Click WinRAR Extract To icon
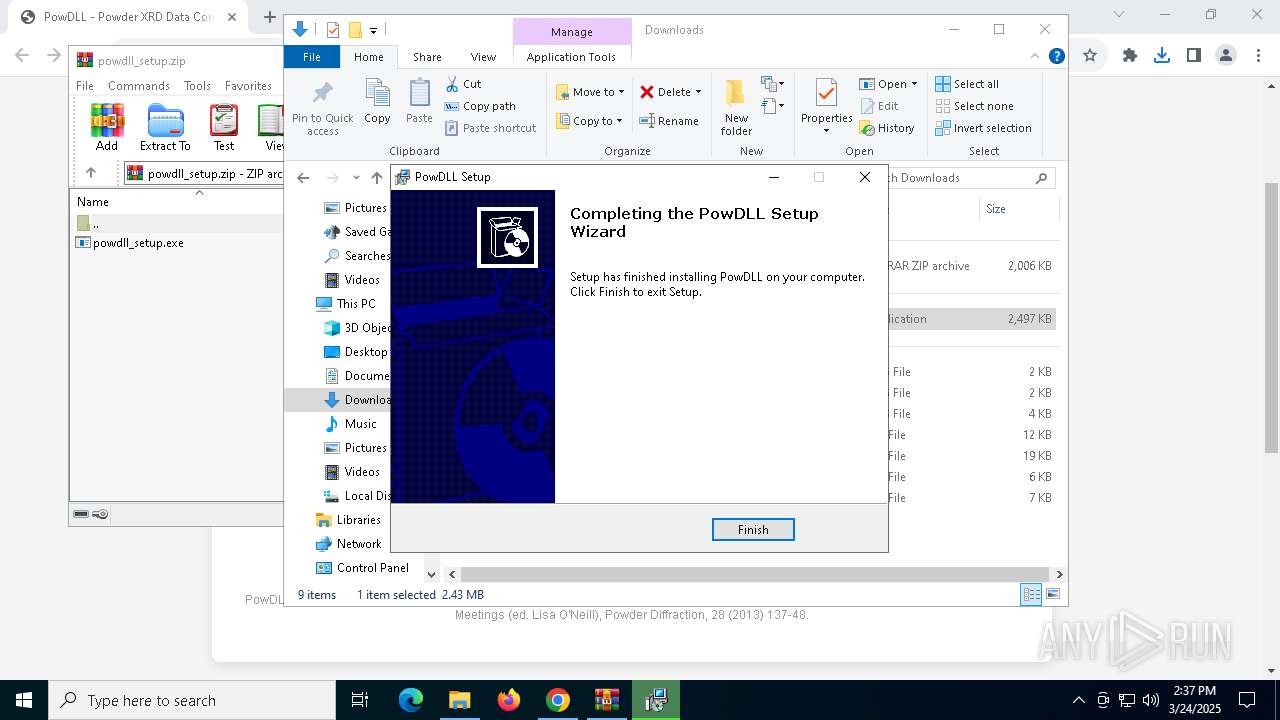Screen dimensions: 1280x720 point(165,127)
